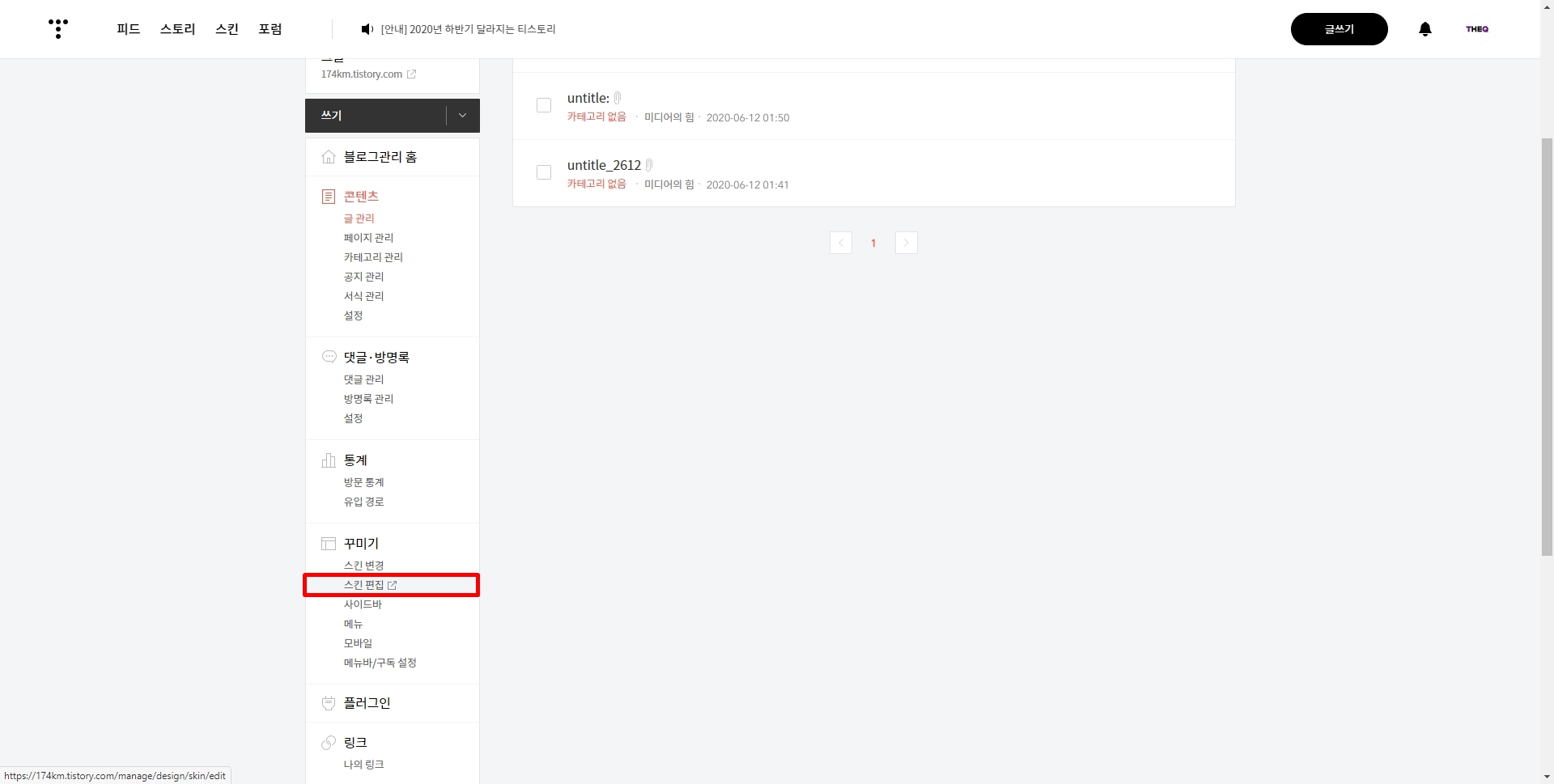1554x784 pixels.
Task: Click the 쓰기 sidebar button
Action: [376, 116]
